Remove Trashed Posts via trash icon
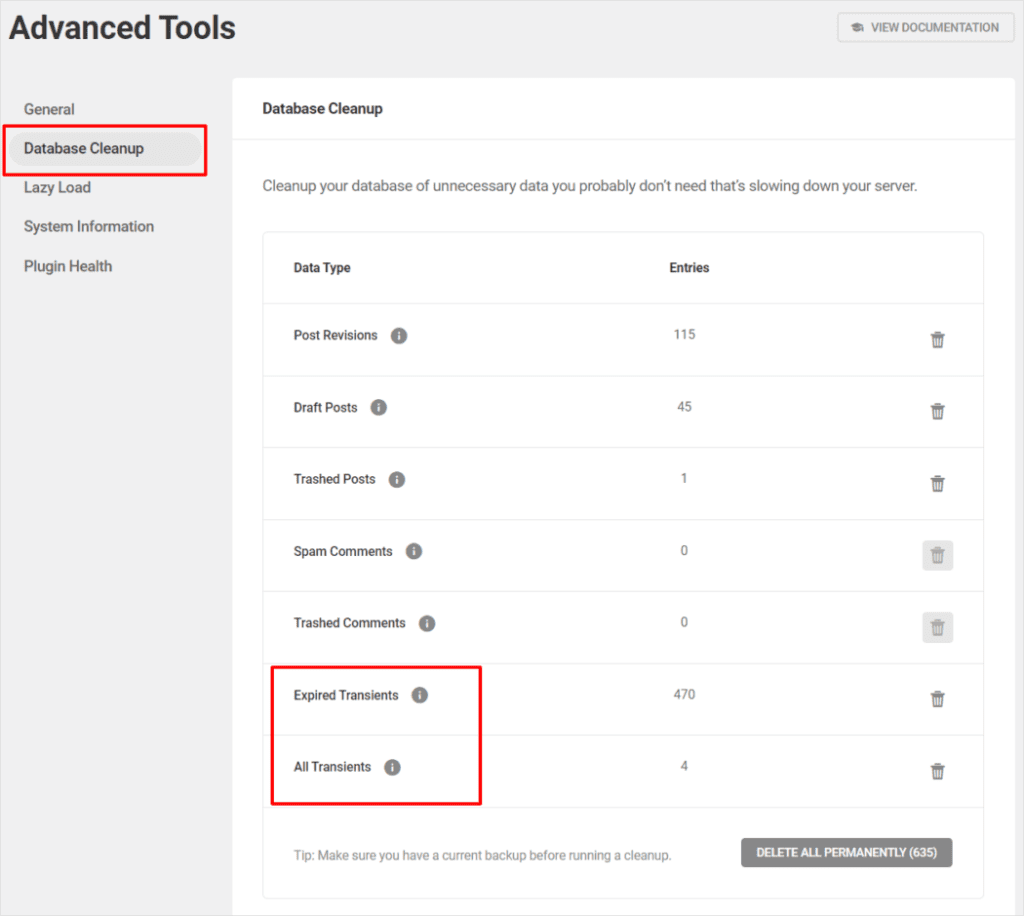Screen dimensions: 1024x916 pos(937,484)
